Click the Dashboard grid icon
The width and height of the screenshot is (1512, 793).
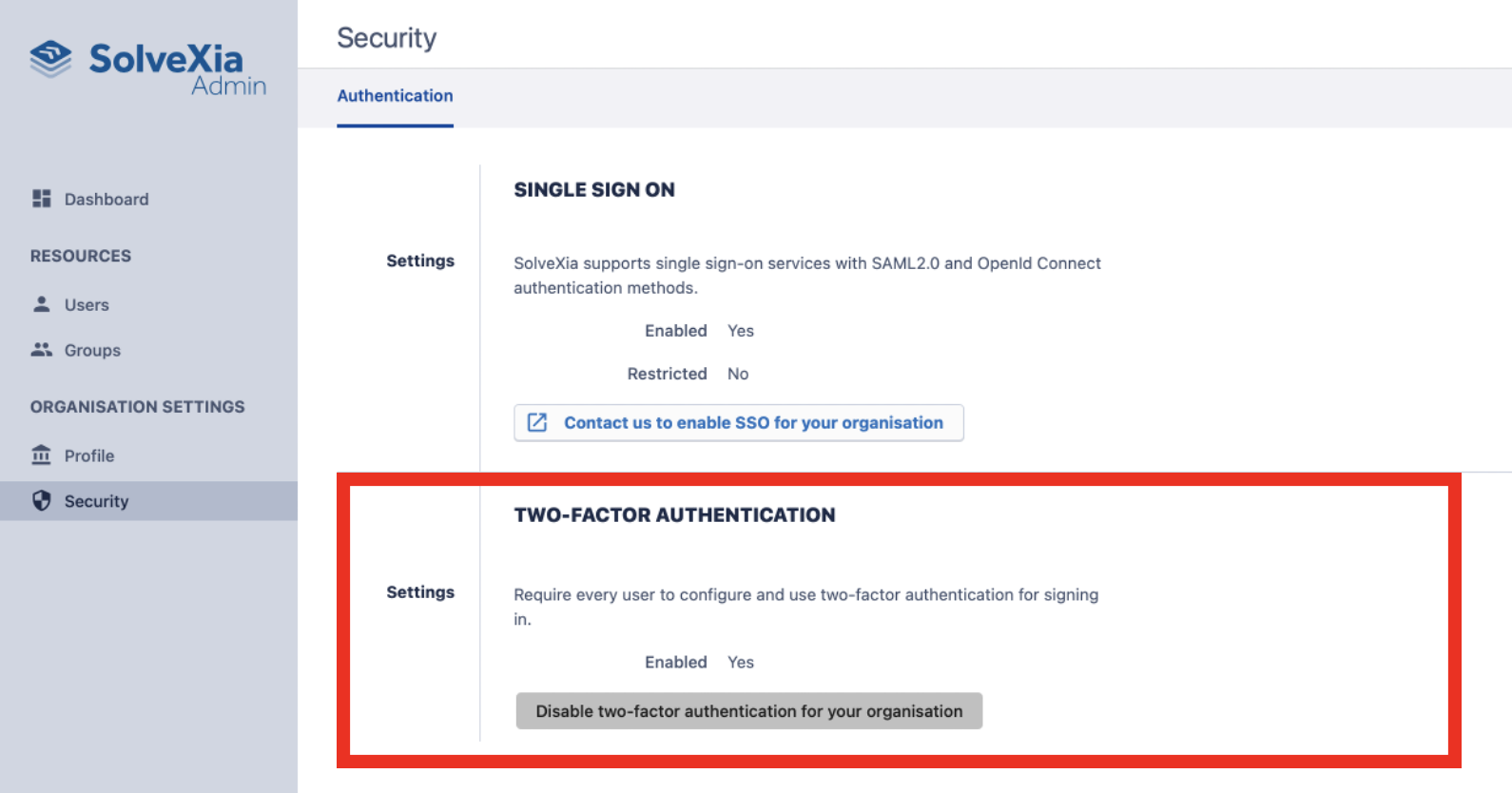pyautogui.click(x=42, y=199)
